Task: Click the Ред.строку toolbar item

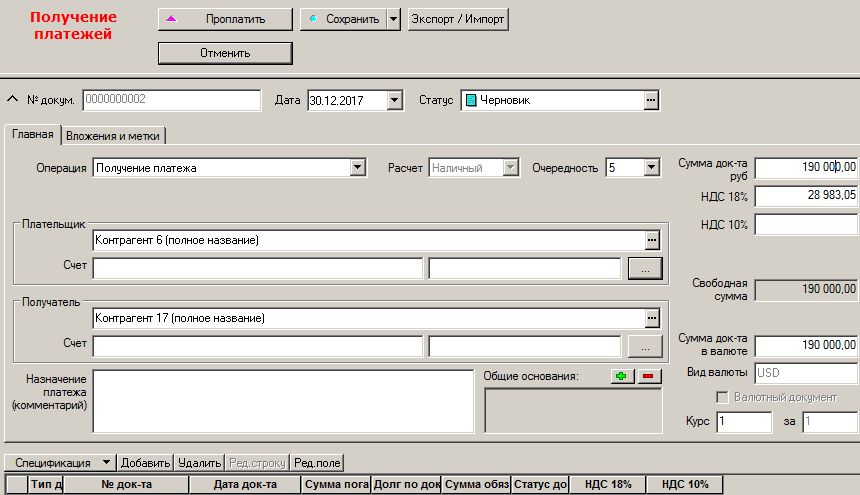Action: [257, 463]
